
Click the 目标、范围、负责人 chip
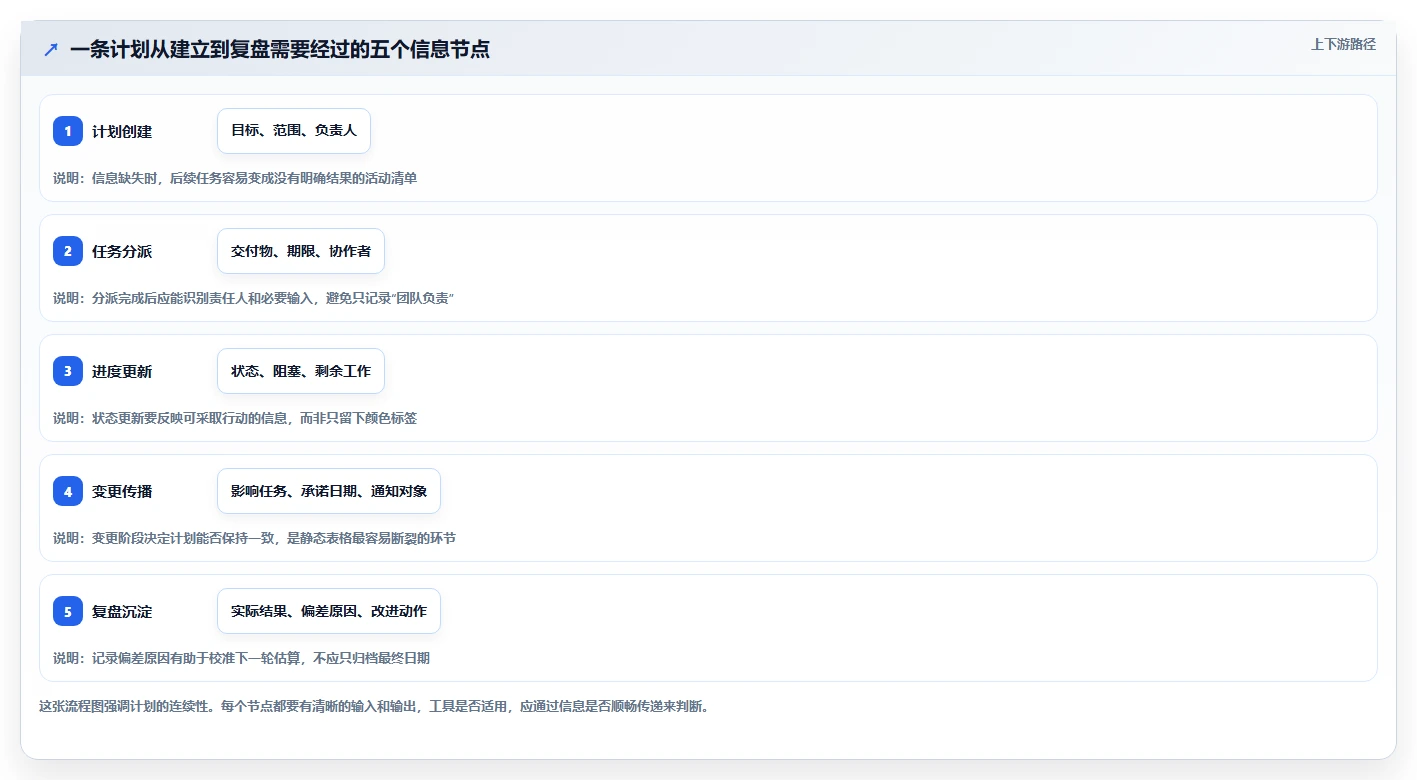[x=294, y=131]
